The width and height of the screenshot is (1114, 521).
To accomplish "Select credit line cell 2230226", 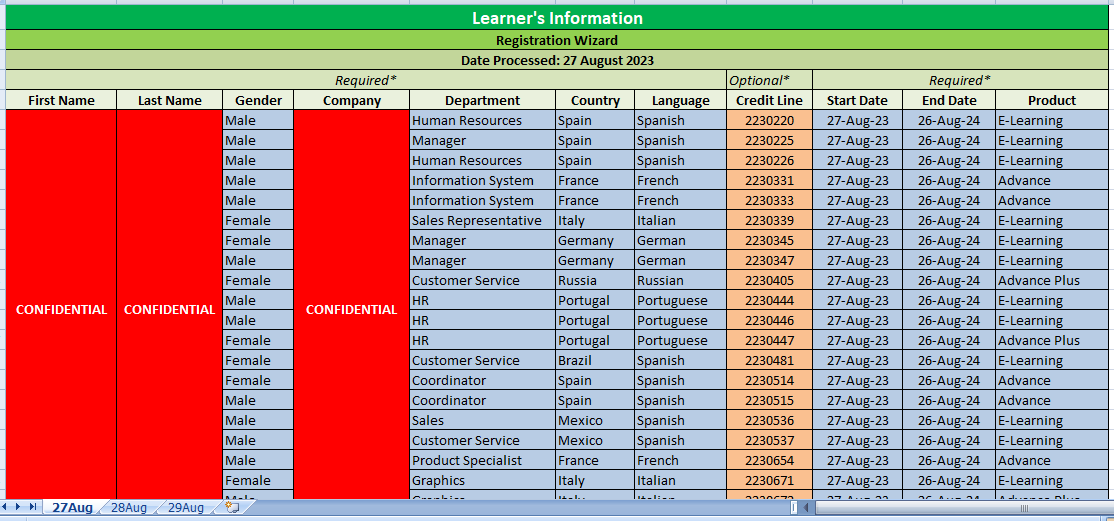I will tap(769, 160).
